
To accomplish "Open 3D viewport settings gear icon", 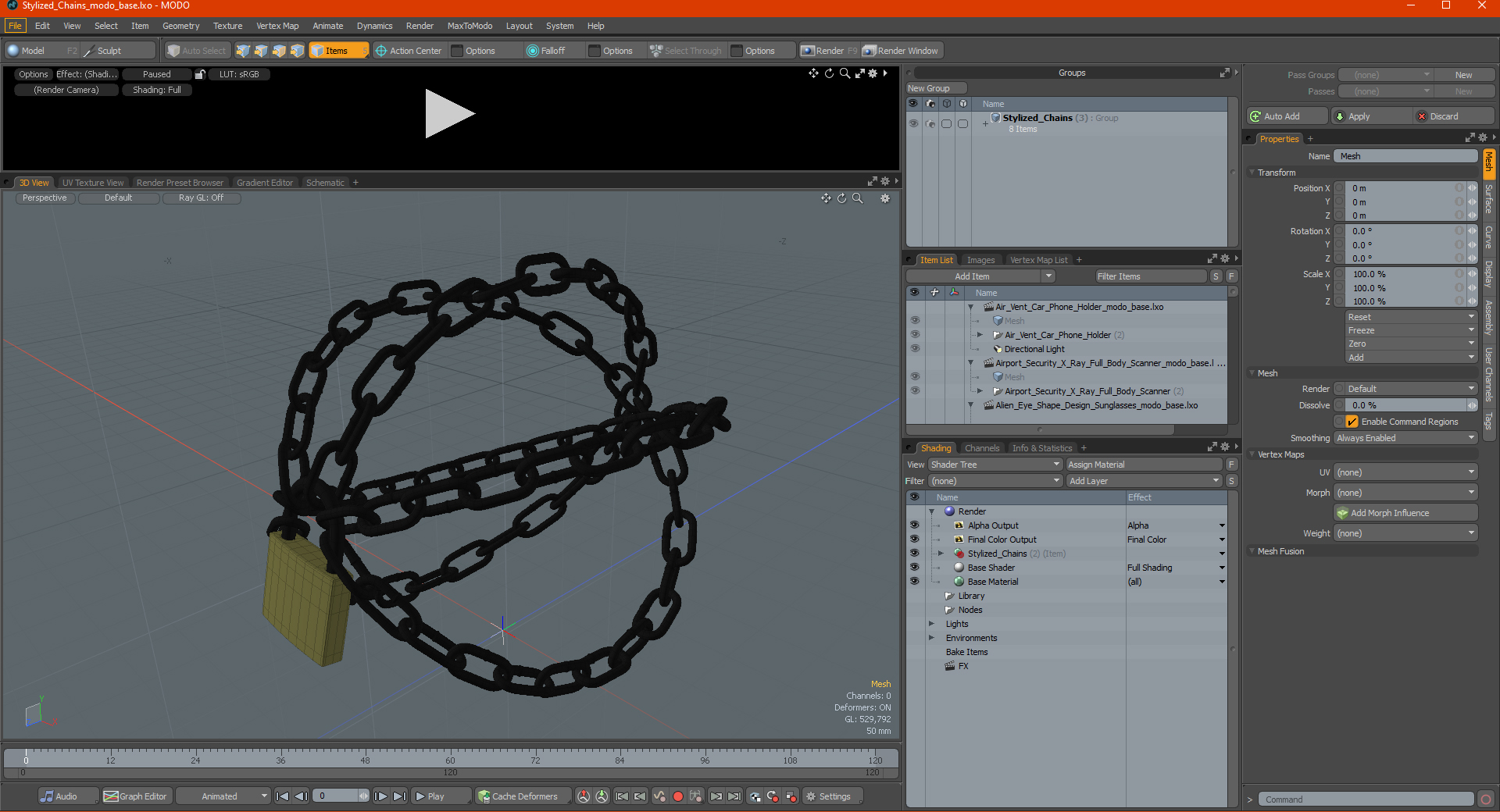I will [885, 198].
